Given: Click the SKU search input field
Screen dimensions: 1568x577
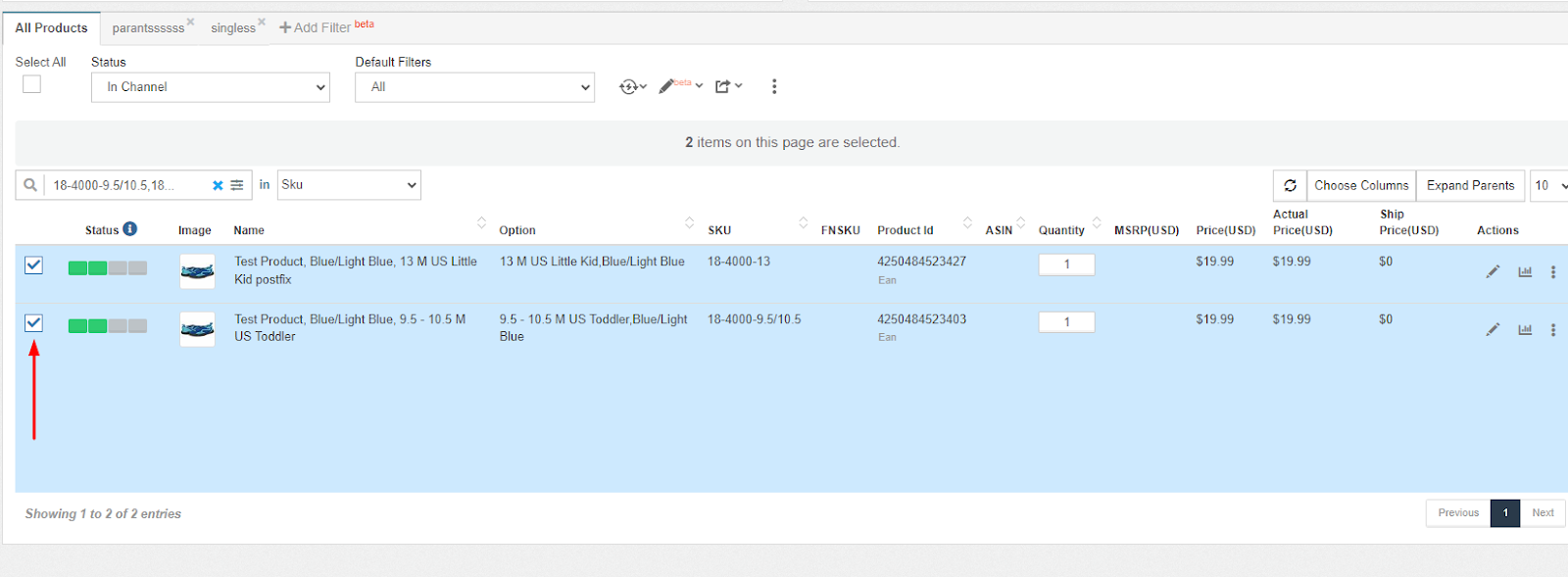Looking at the screenshot, I should pyautogui.click(x=125, y=185).
